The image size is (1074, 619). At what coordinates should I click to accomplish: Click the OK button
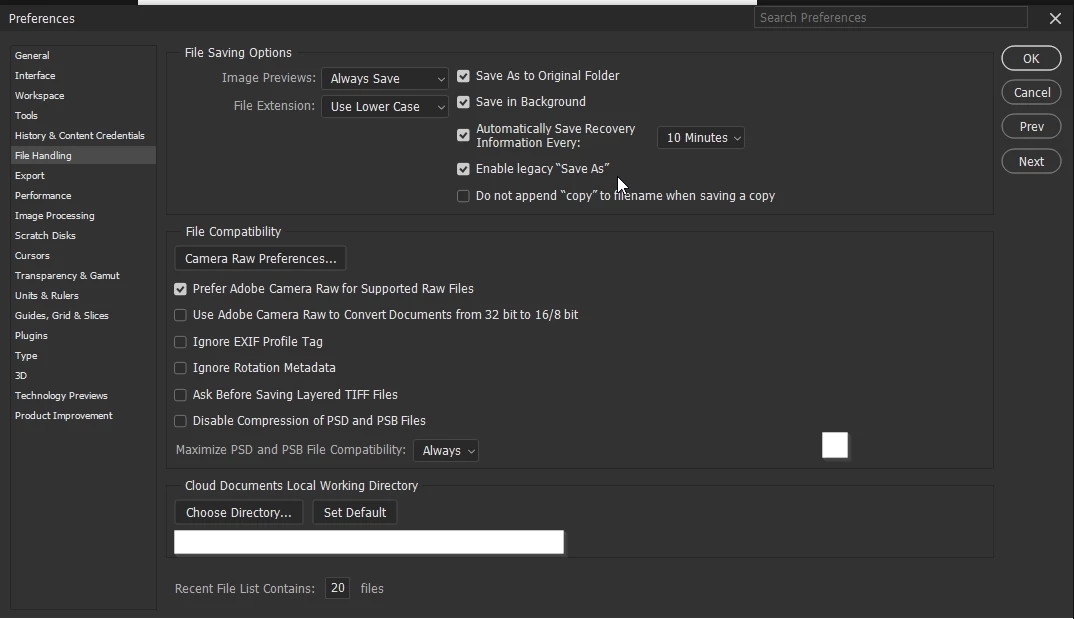[1031, 59]
